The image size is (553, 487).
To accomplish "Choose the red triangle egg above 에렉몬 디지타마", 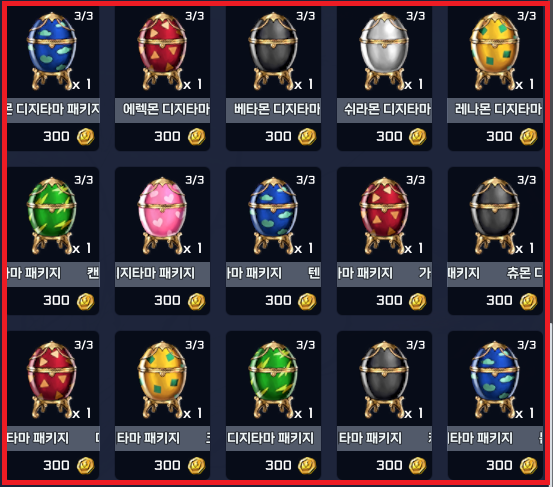I will [x=162, y=51].
